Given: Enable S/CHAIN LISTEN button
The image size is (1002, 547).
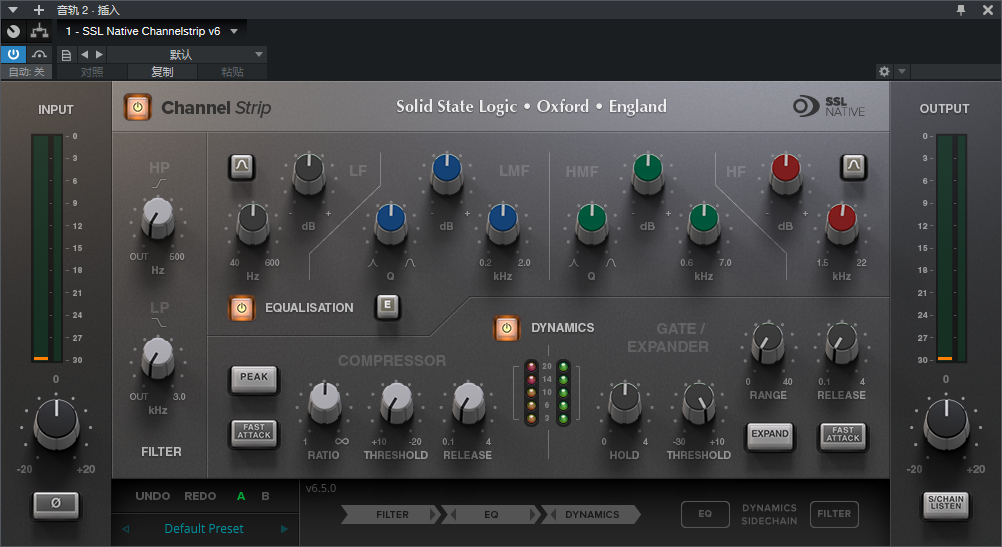Looking at the screenshot, I should coord(946,504).
